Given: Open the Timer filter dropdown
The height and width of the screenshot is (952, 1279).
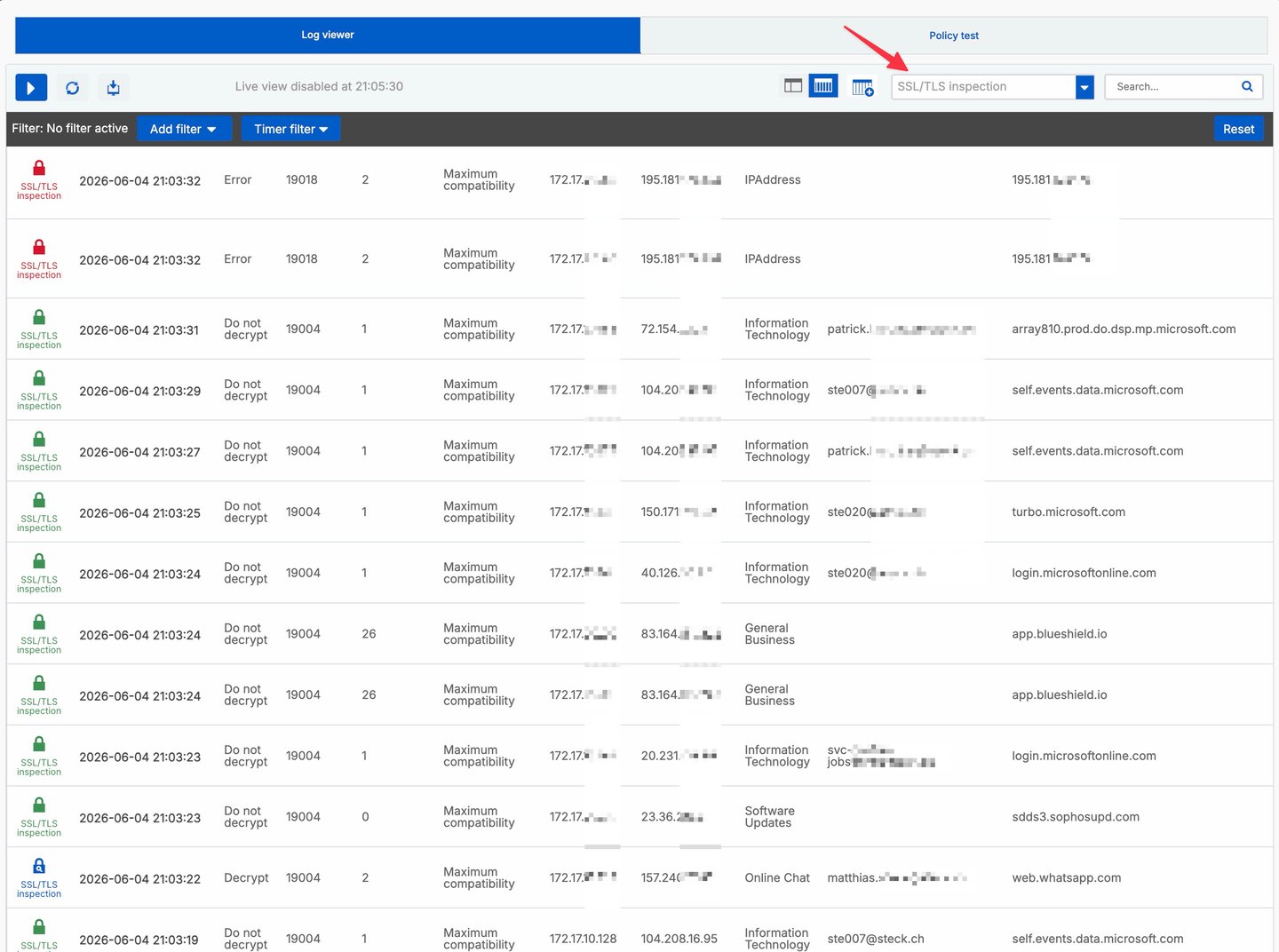Looking at the screenshot, I should pyautogui.click(x=291, y=129).
